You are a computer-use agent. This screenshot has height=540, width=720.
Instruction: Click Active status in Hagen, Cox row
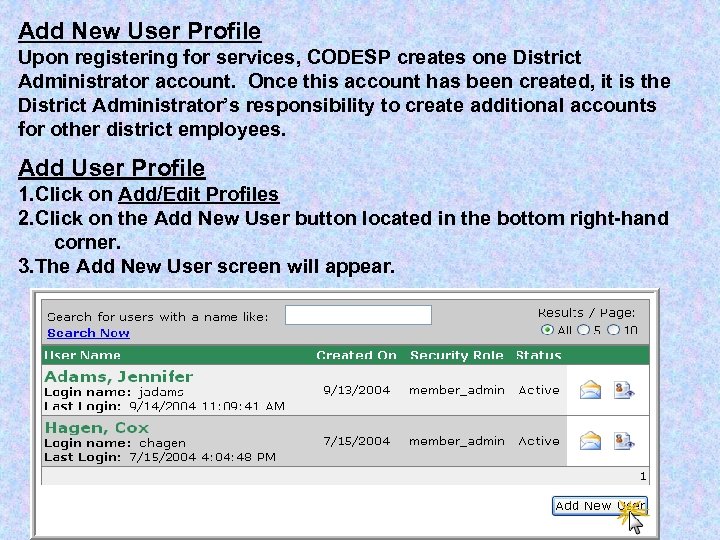pyautogui.click(x=539, y=441)
